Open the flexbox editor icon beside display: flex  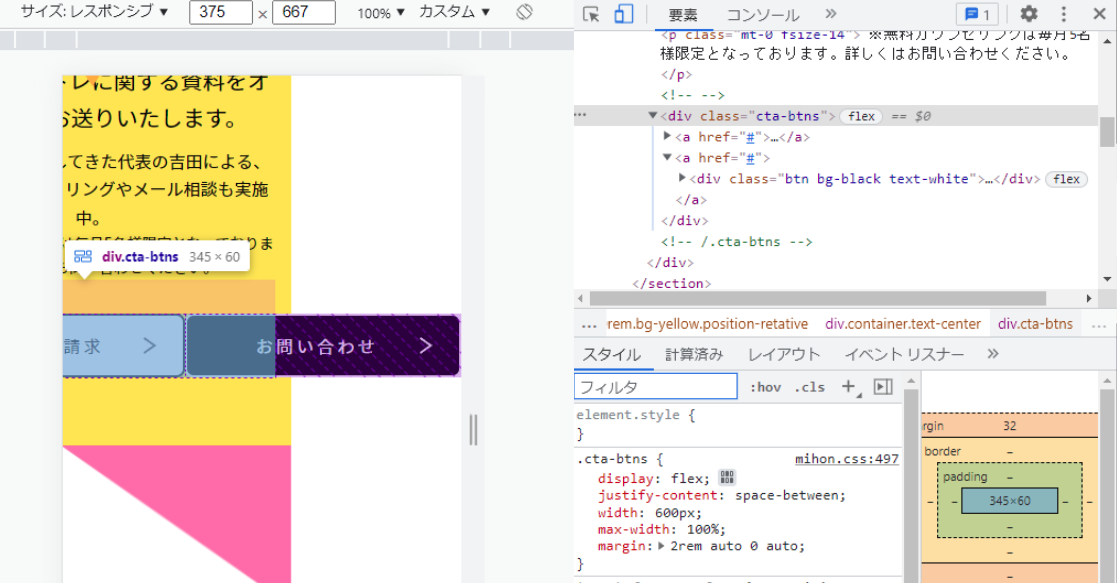coord(727,478)
